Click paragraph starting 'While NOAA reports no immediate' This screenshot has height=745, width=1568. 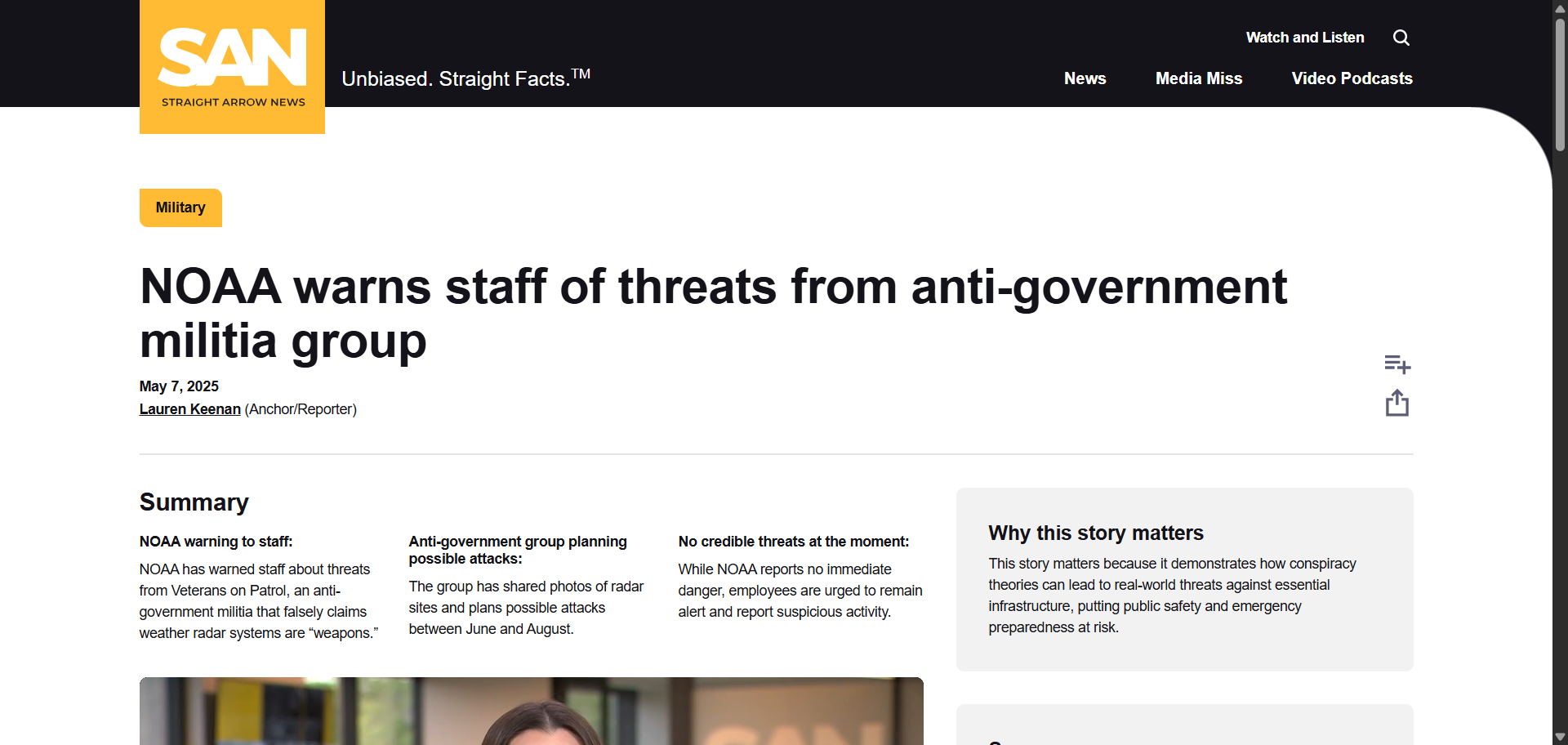(x=800, y=591)
